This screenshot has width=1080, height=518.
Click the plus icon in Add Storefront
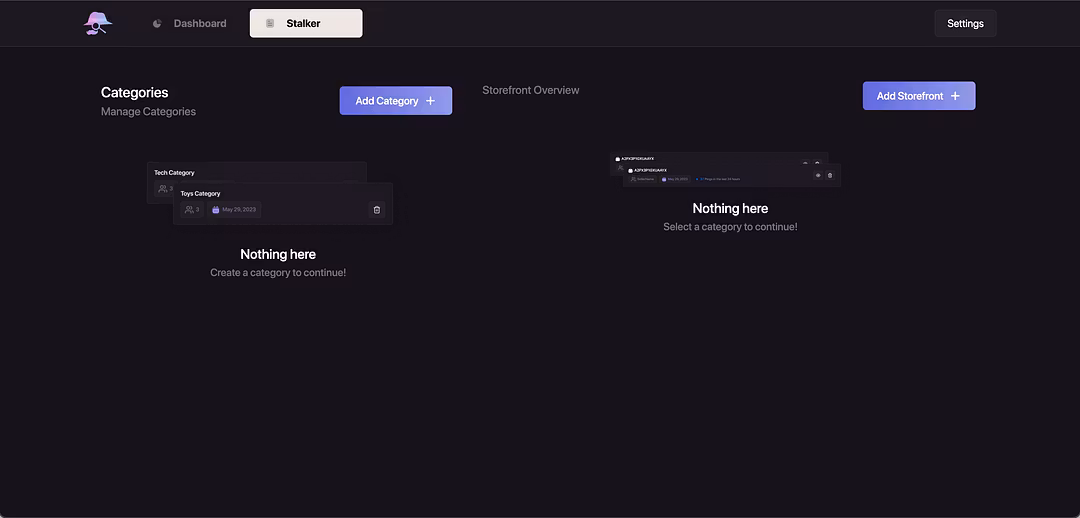pos(955,96)
